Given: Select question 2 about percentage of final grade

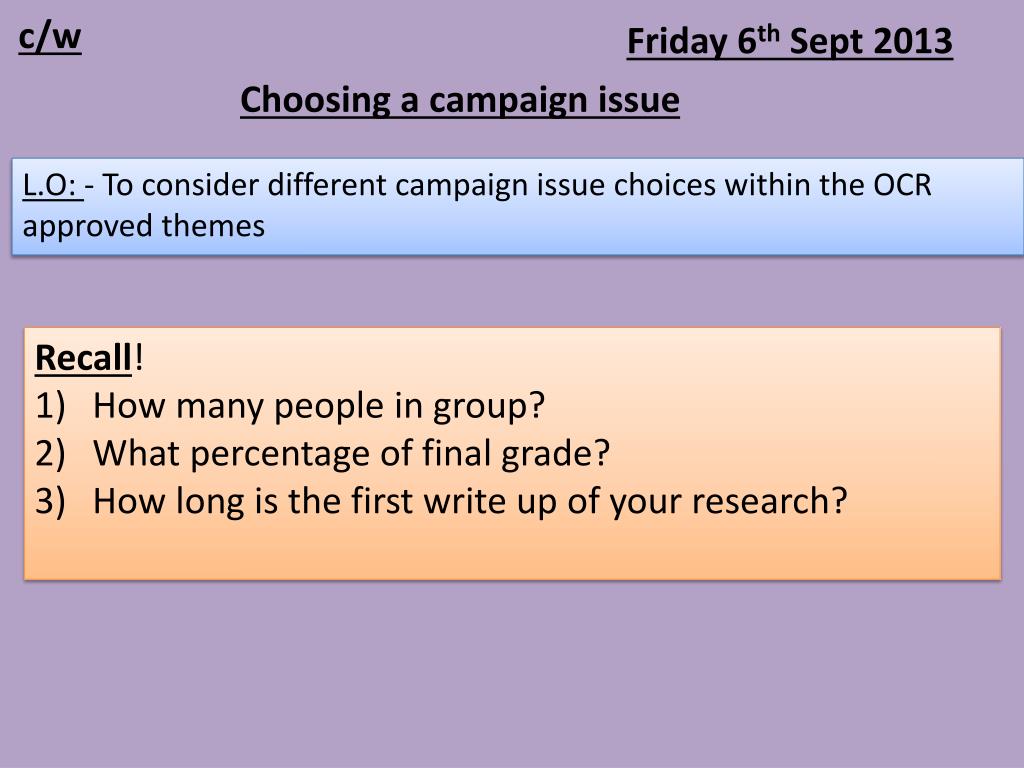Looking at the screenshot, I should [x=351, y=454].
